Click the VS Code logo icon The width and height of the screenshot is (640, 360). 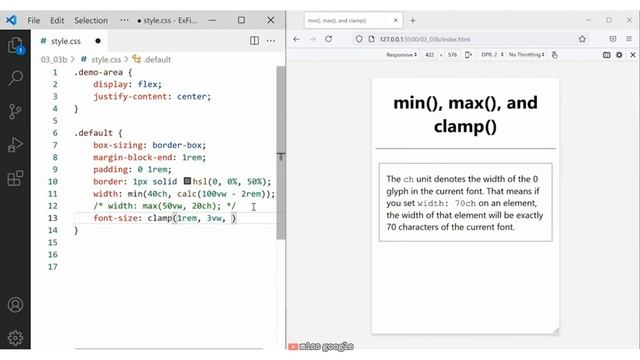[11, 20]
